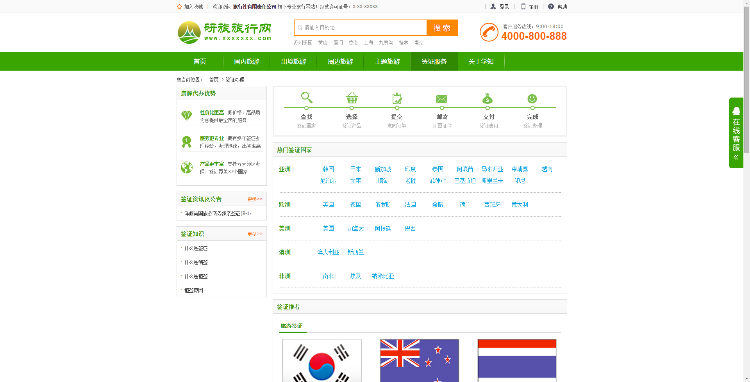Click the smiley face completion step icon

[532, 98]
